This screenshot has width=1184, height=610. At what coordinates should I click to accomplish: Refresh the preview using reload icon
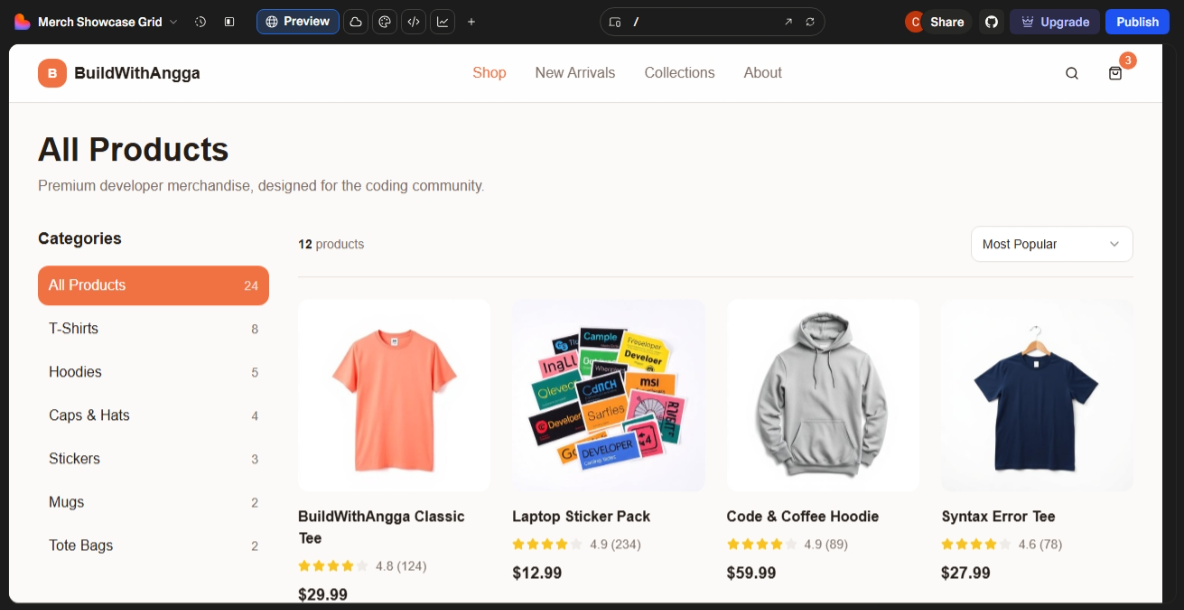(x=810, y=22)
